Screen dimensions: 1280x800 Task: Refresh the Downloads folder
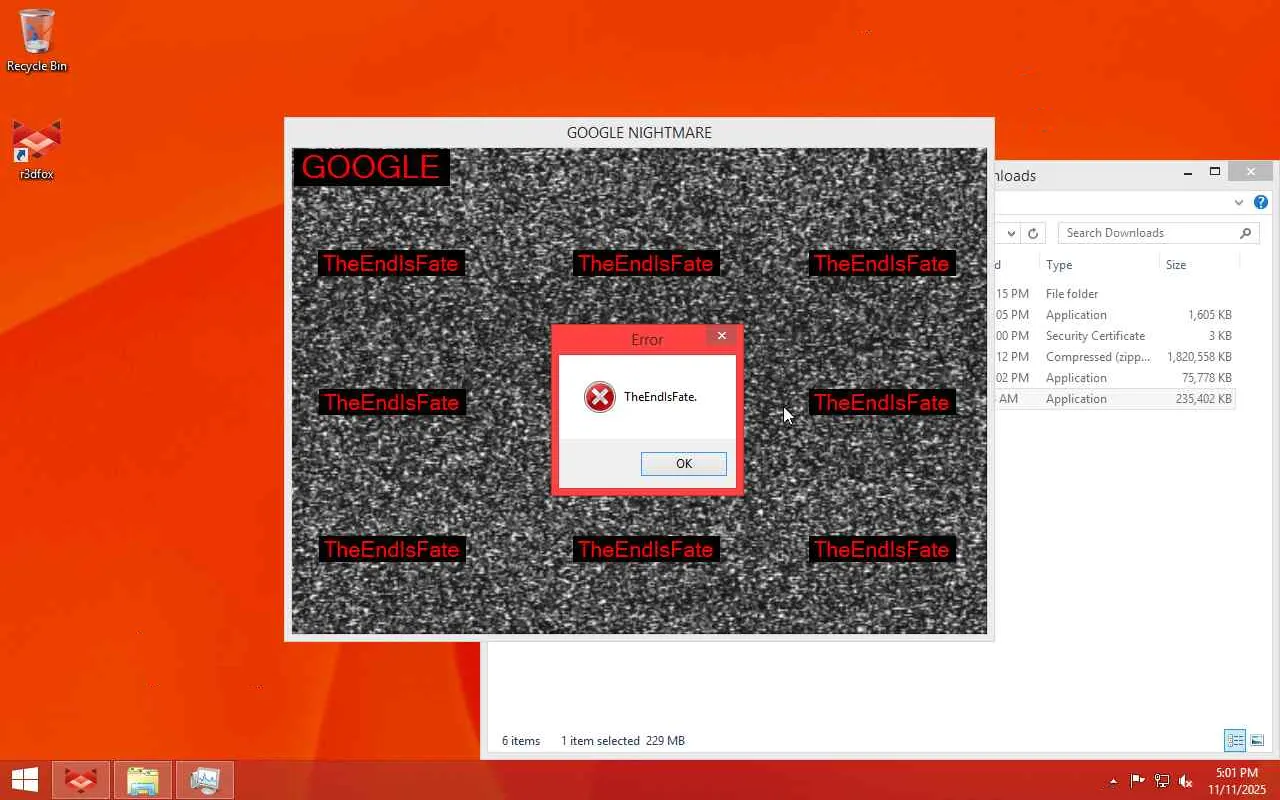[x=1033, y=233]
